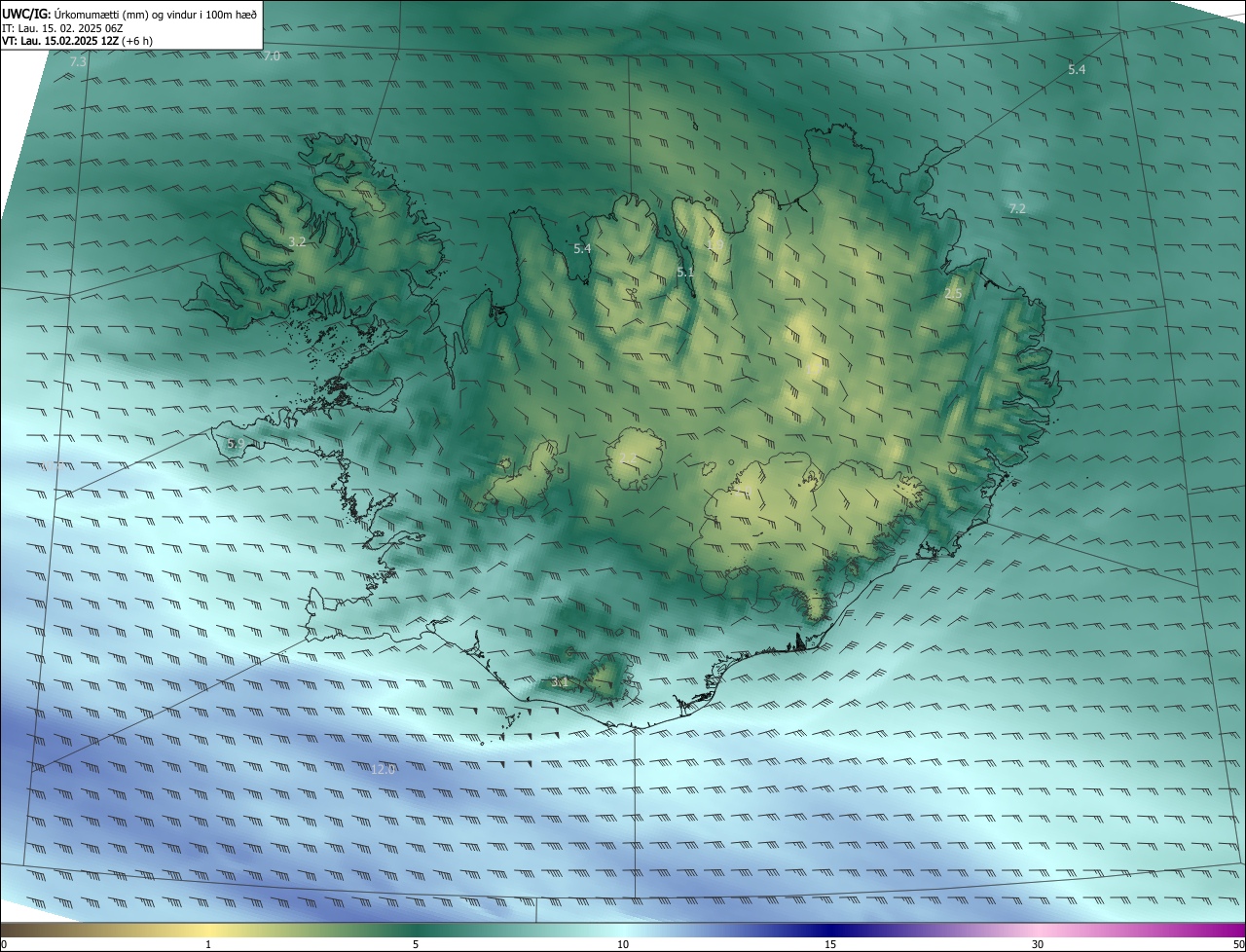Click the 3.2 value label in the Westfjords
1246x952 pixels.
[x=298, y=241]
